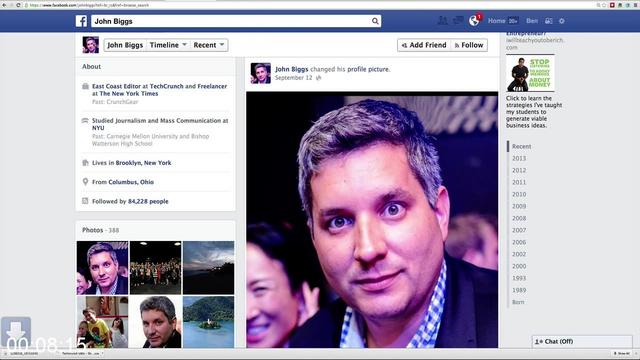
Task: Jump to 2013 in timeline
Action: pos(519,158)
